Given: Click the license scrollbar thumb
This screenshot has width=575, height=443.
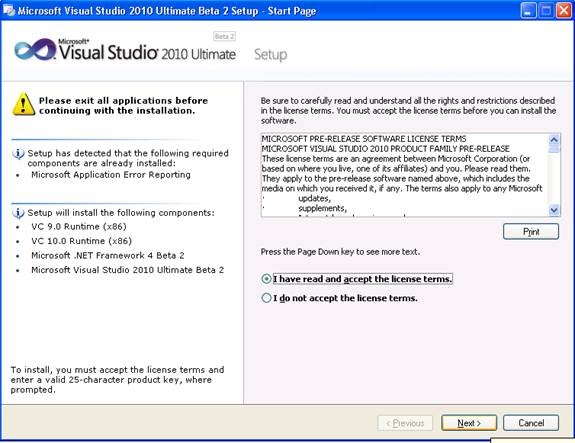Looking at the screenshot, I should click(x=554, y=149).
